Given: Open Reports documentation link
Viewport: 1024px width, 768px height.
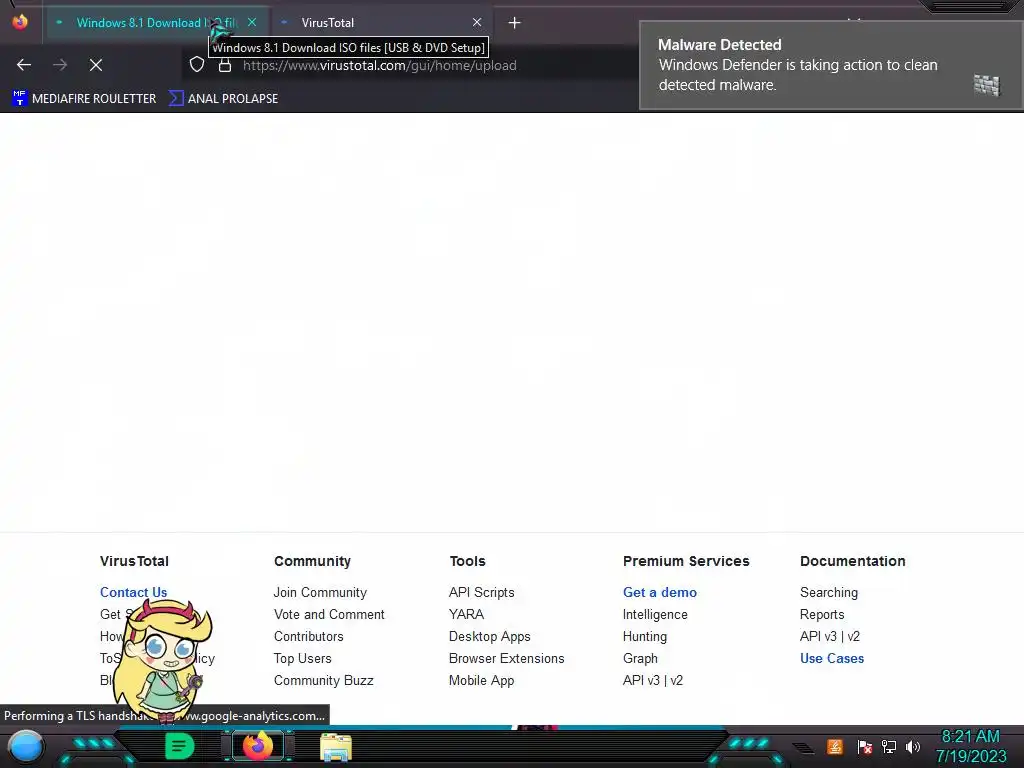Looking at the screenshot, I should (x=822, y=615).
